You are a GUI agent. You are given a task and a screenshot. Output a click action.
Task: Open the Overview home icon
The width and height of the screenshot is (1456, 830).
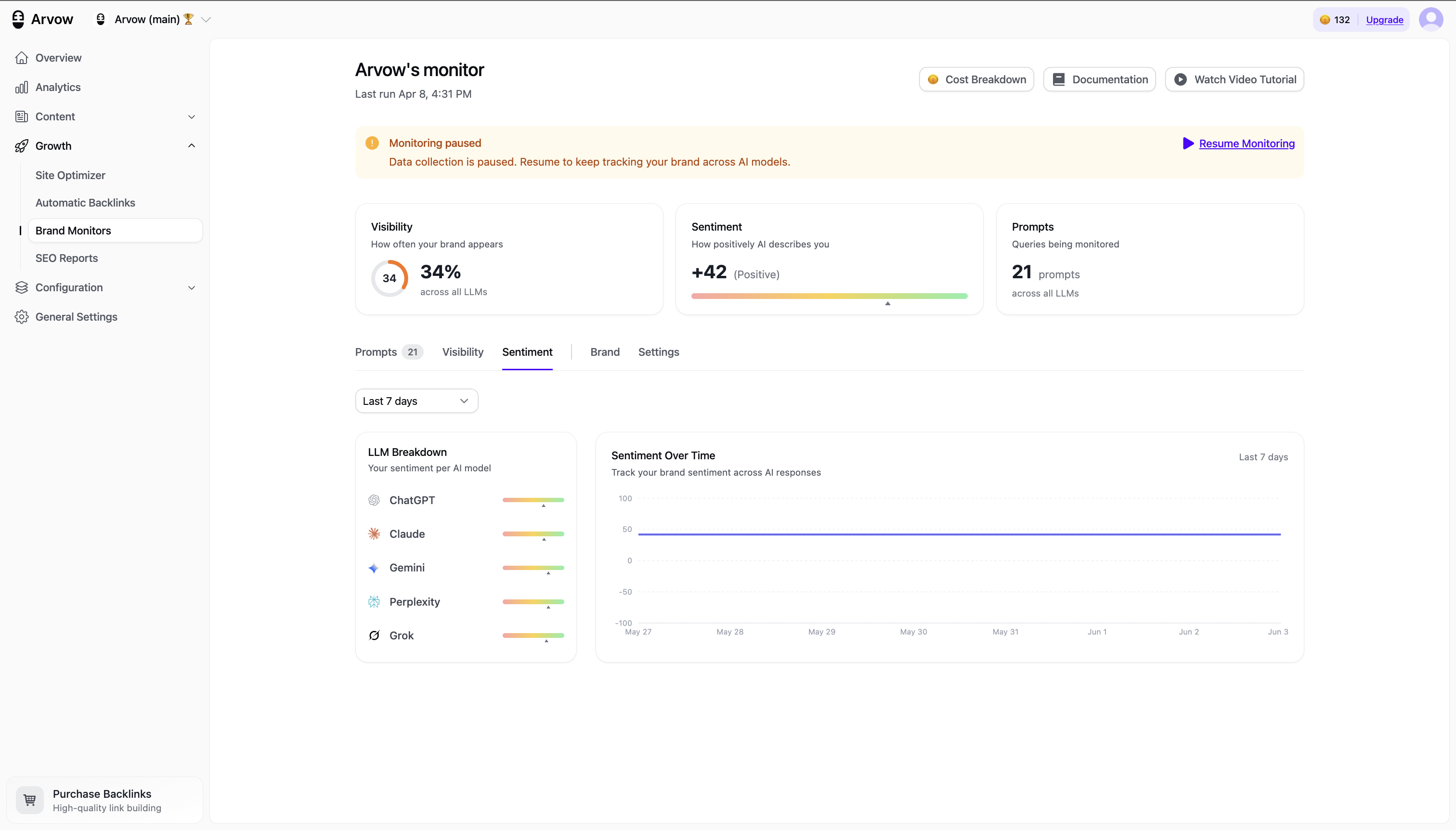[22, 58]
